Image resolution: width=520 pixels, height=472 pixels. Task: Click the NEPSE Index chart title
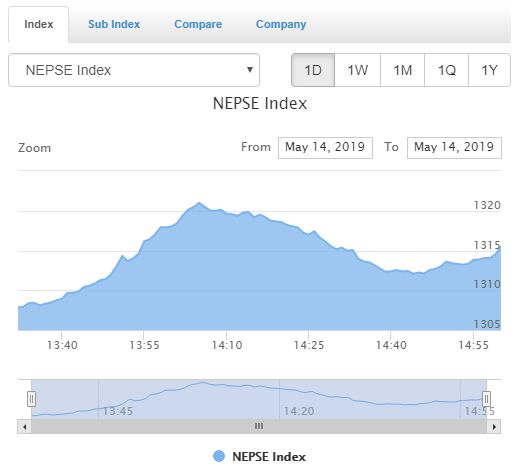[x=260, y=103]
